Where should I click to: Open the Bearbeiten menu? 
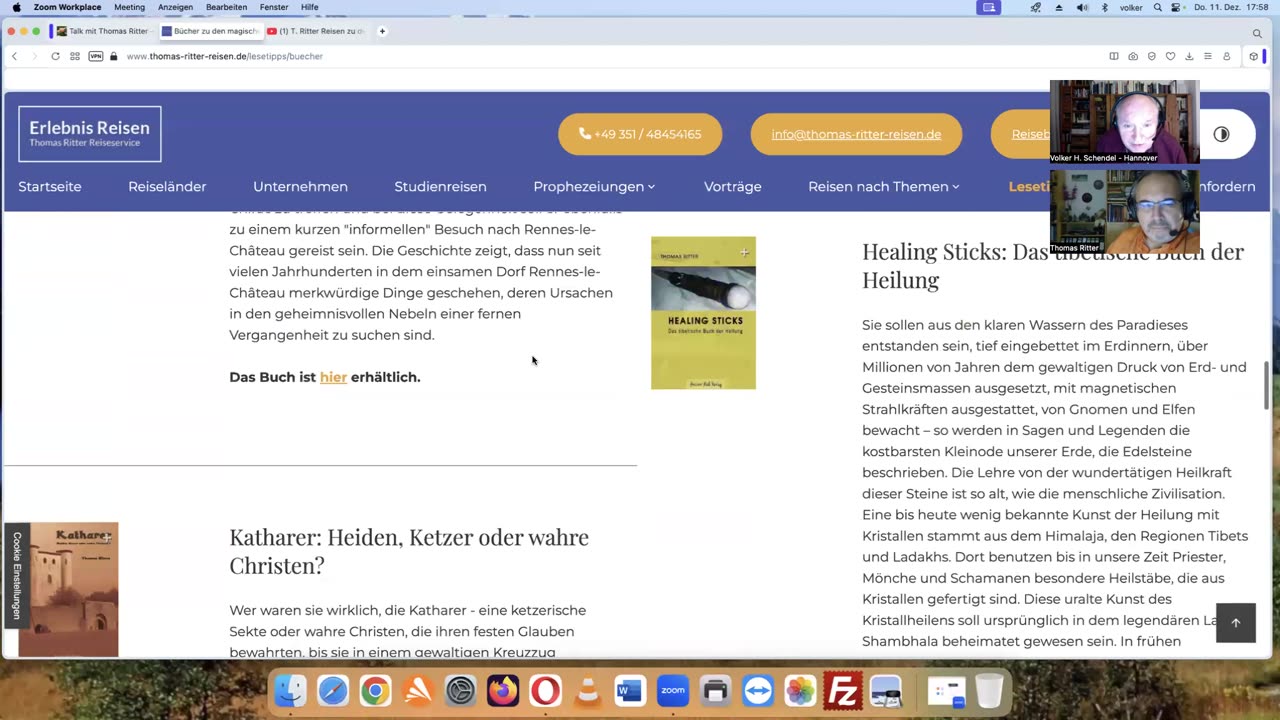point(226,7)
